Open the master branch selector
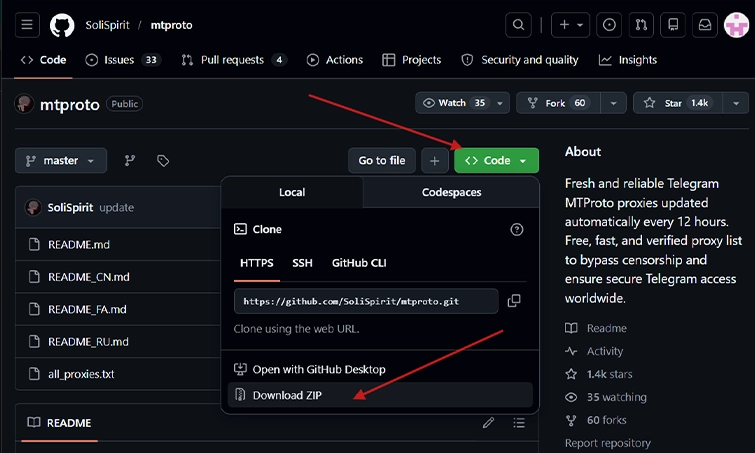Viewport: 755px width, 453px height. 61,160
